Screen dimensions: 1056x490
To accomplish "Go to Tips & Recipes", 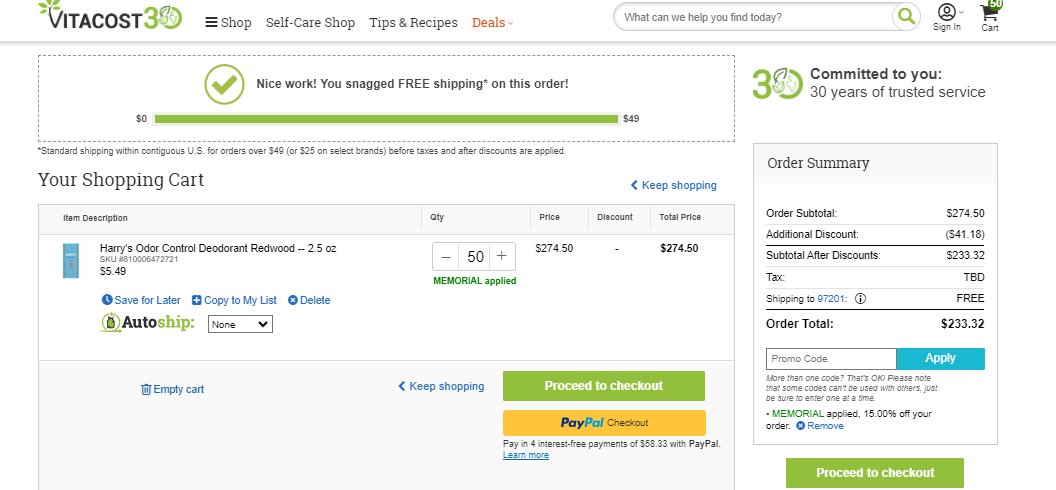I will pos(414,23).
